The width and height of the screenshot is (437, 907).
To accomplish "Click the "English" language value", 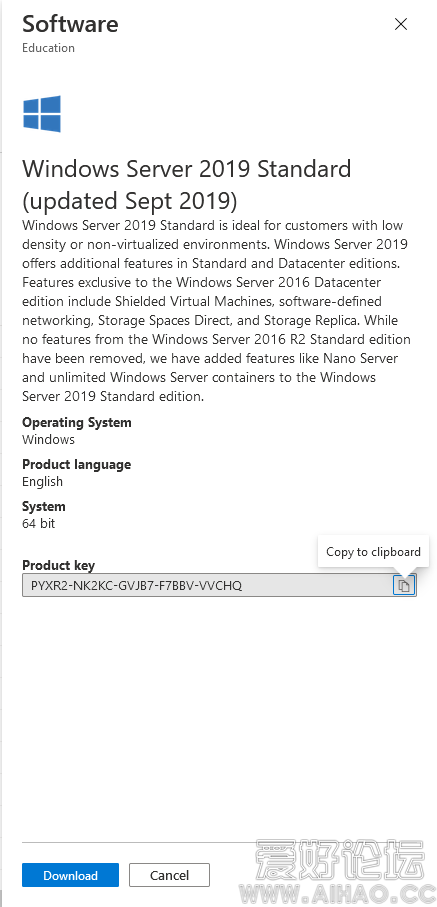I will coord(42,481).
